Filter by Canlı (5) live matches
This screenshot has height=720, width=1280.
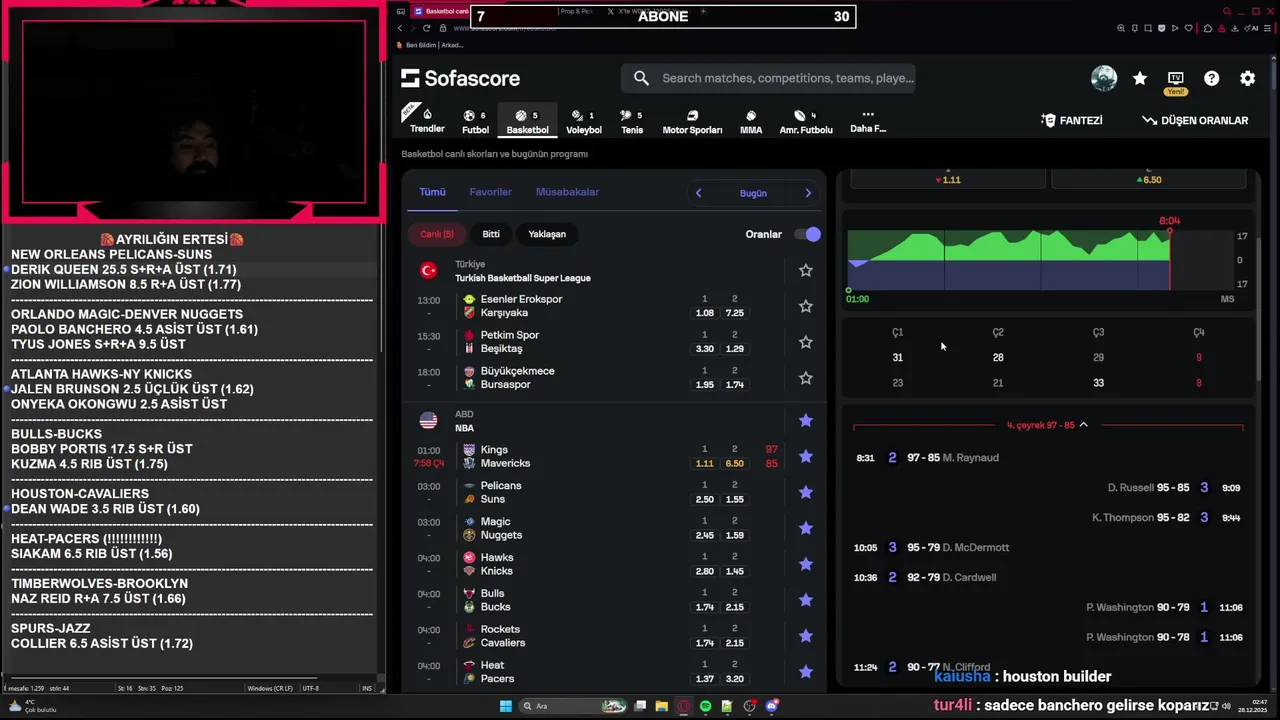coord(436,234)
